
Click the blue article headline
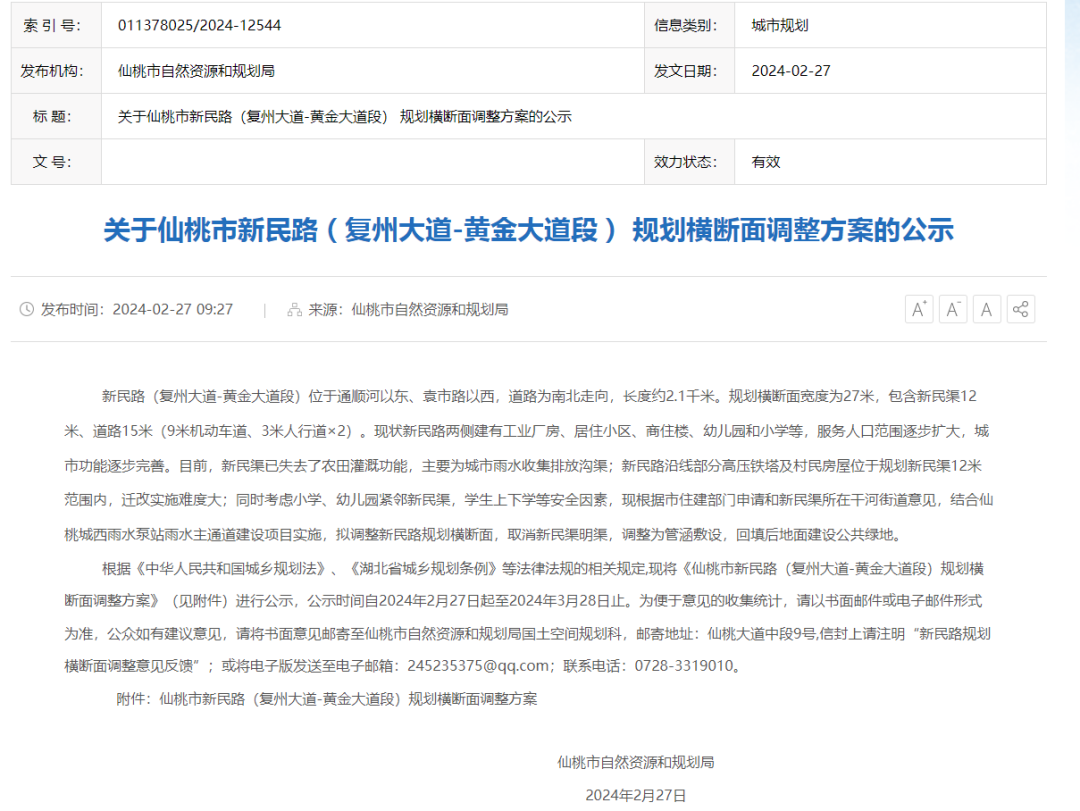[528, 231]
